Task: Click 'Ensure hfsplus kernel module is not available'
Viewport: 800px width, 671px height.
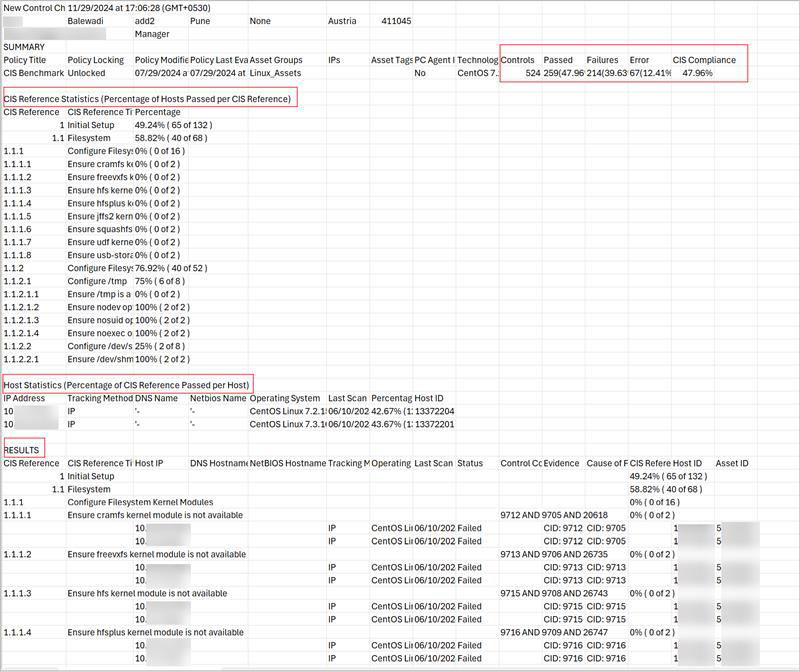Action: click(x=156, y=633)
